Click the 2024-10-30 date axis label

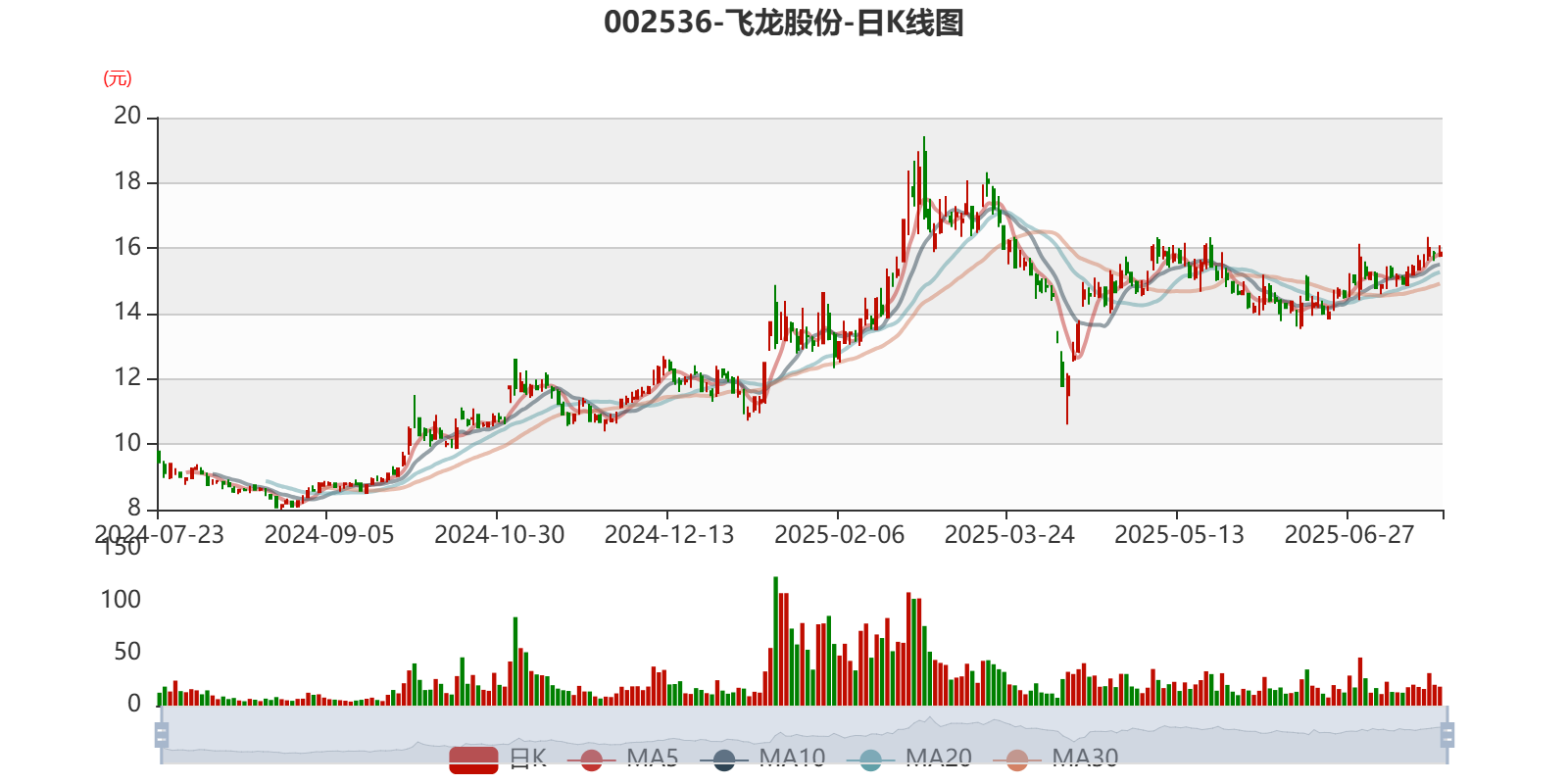pos(500,534)
